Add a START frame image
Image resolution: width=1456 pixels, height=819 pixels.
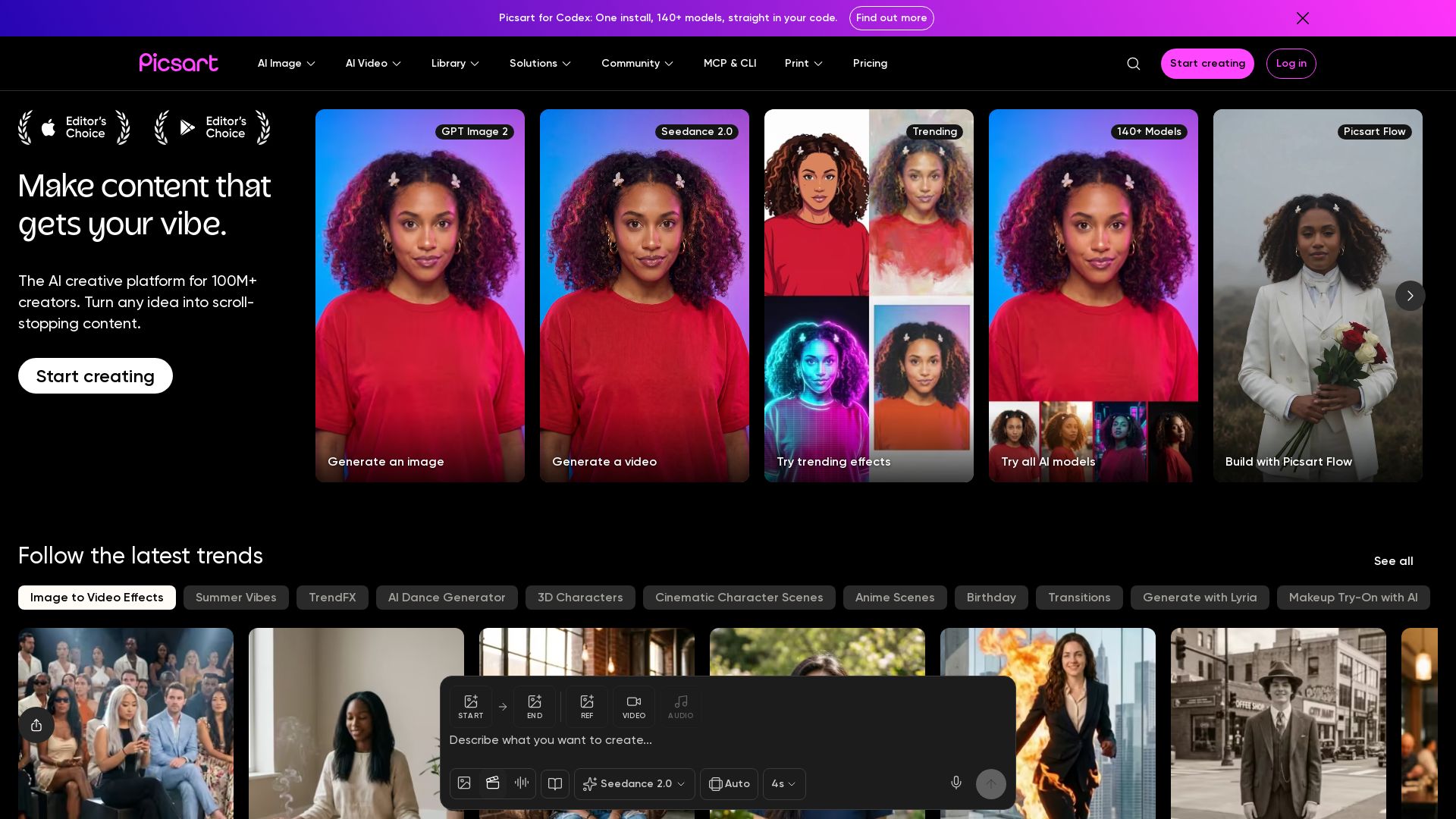coord(471,707)
